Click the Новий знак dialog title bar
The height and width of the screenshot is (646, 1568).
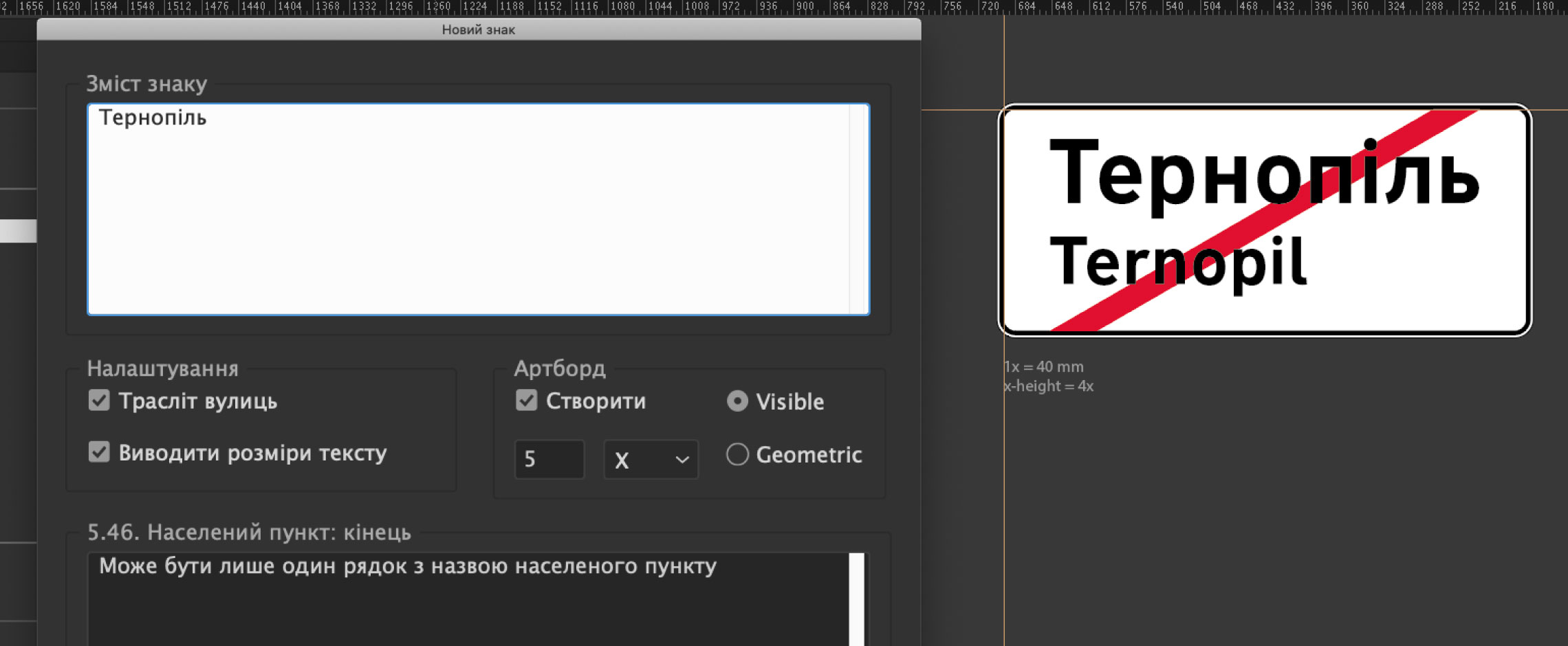pyautogui.click(x=479, y=30)
